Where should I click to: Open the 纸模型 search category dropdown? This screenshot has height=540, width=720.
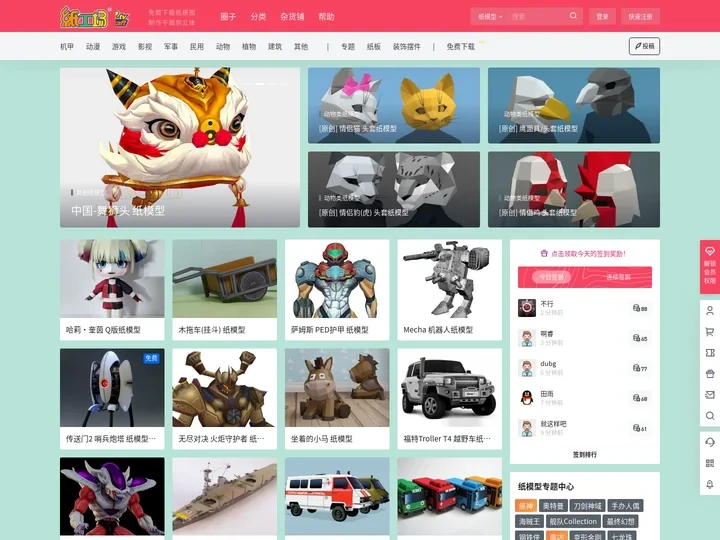(490, 17)
